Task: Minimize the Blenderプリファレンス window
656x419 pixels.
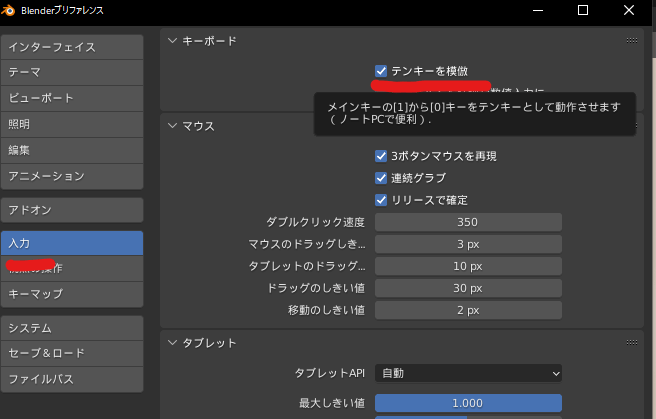Action: click(538, 10)
